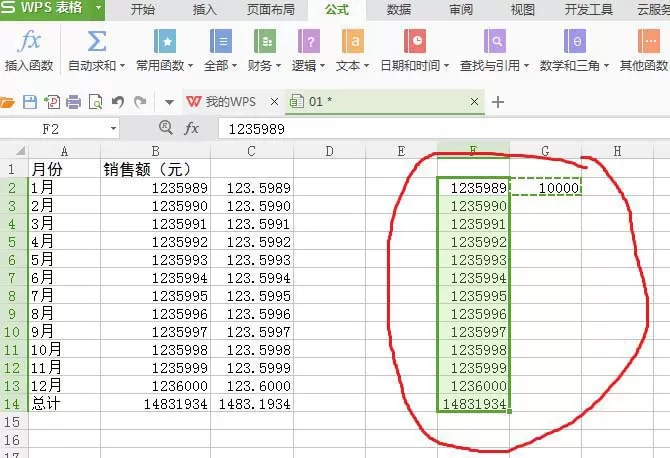670x458 pixels.
Task: Expand the 常用函数 dropdown arrow
Action: pyautogui.click(x=190, y=66)
